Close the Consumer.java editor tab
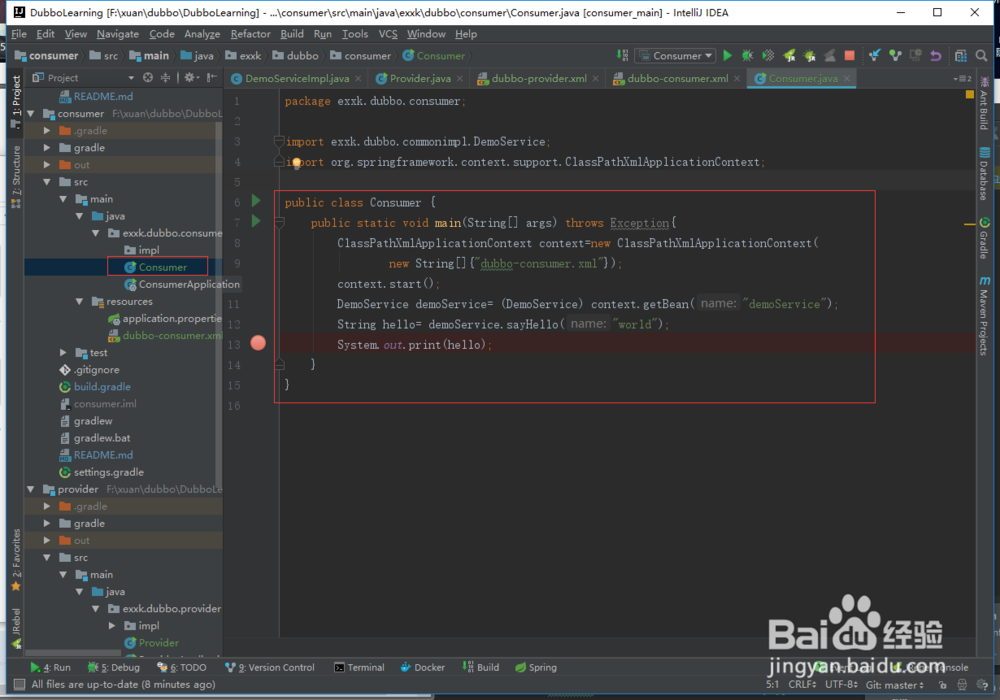Image resolution: width=1000 pixels, height=700 pixels. 846,78
